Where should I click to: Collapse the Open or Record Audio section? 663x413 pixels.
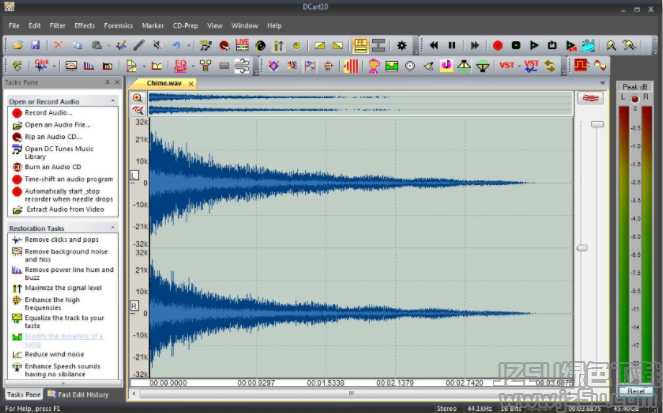coord(112,101)
